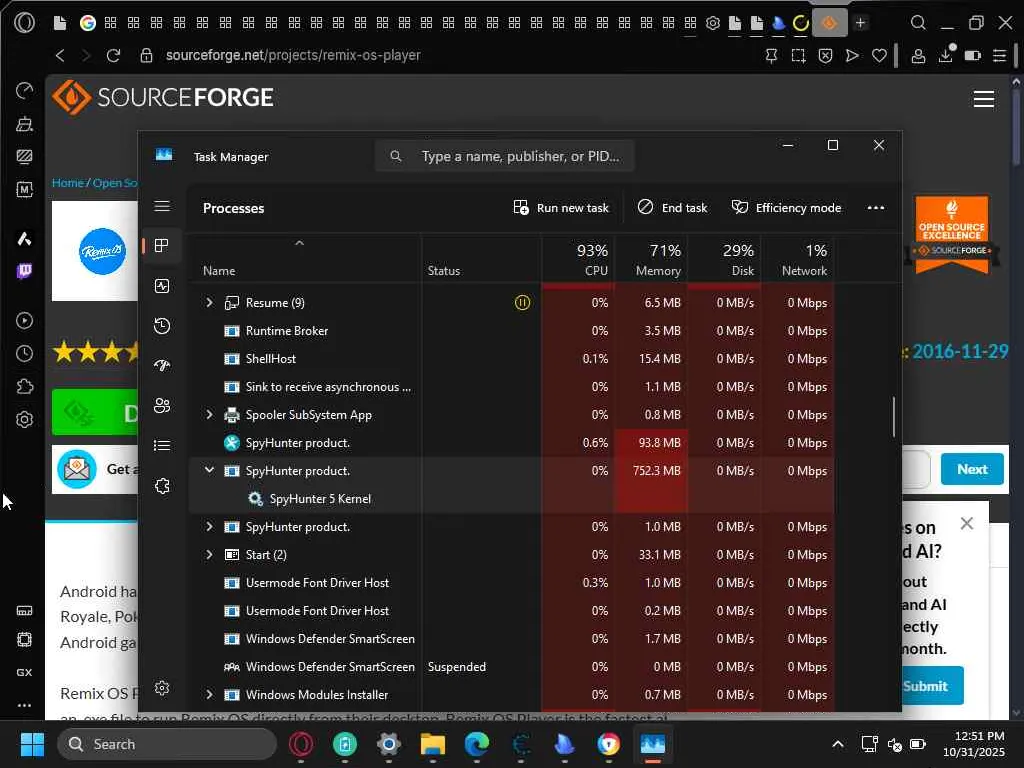Screen dimensions: 1024x768
Task: Sort by Status column header
Action: click(x=443, y=270)
